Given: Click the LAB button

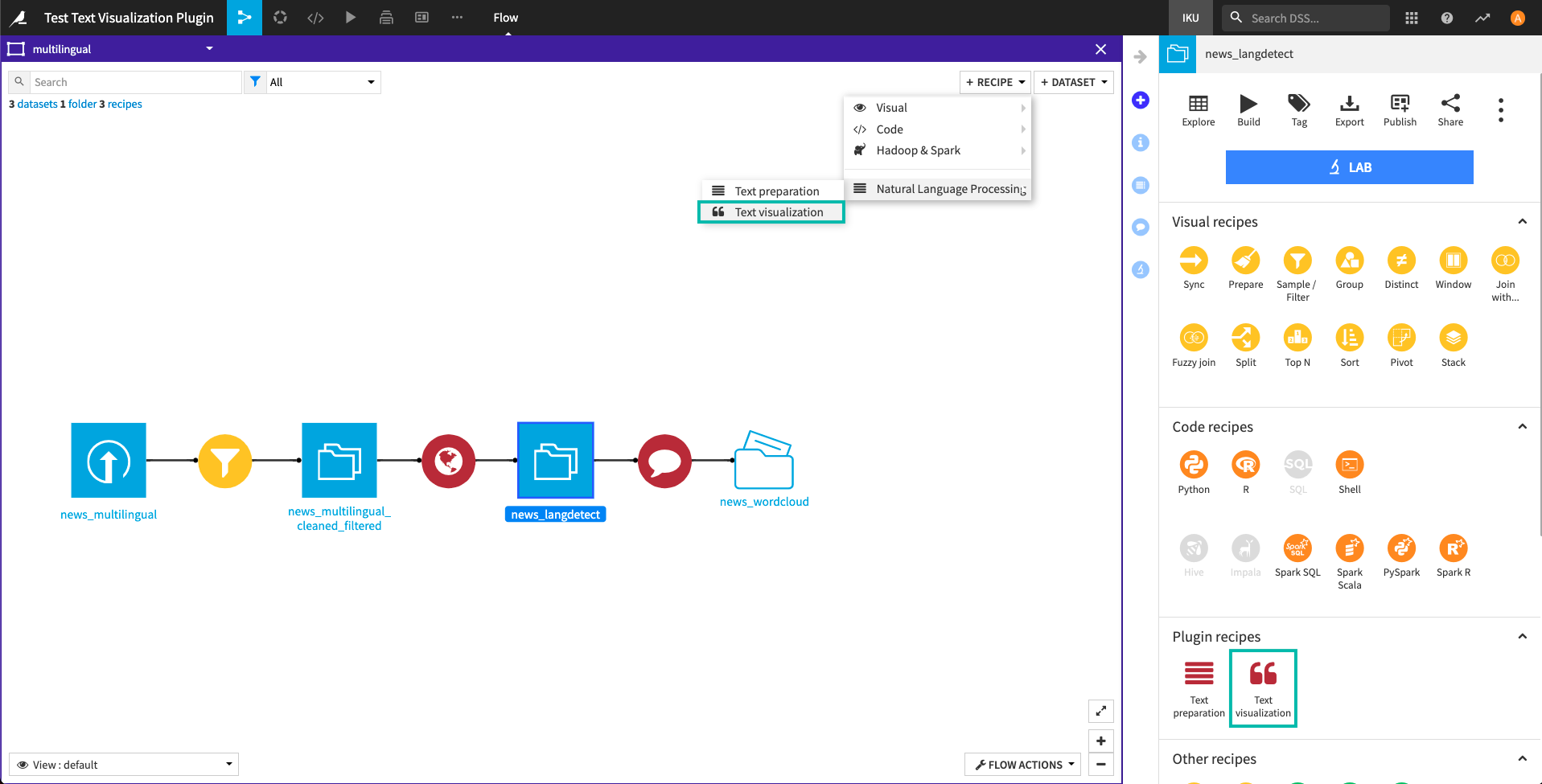Looking at the screenshot, I should pyautogui.click(x=1348, y=166).
